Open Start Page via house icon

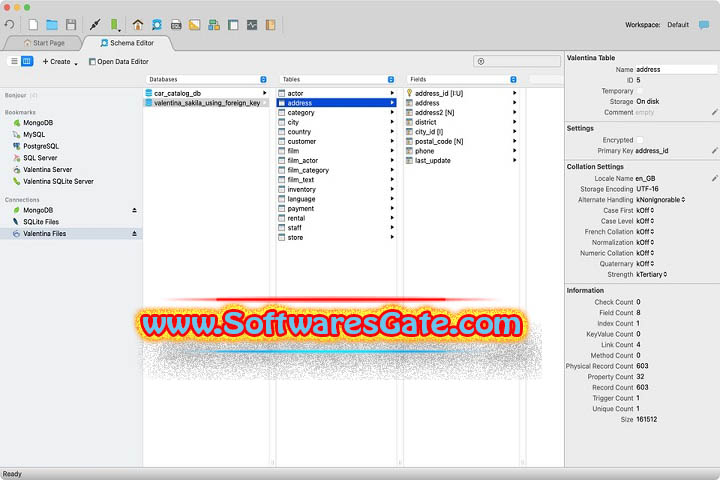coord(137,24)
